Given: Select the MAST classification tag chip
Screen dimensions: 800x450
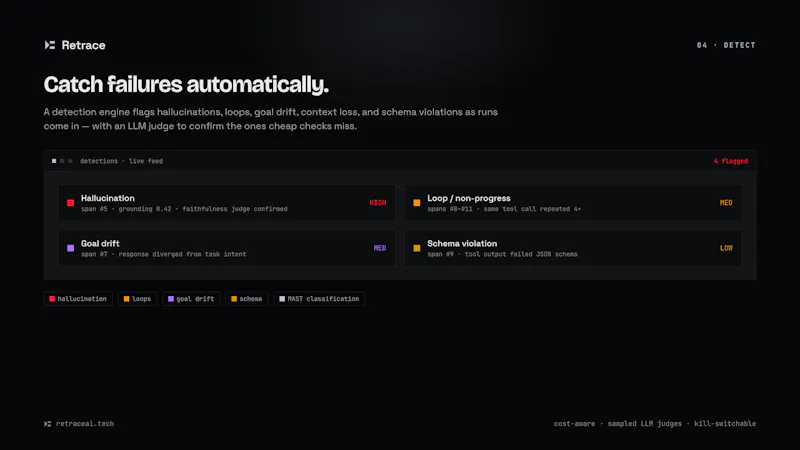Looking at the screenshot, I should point(319,299).
